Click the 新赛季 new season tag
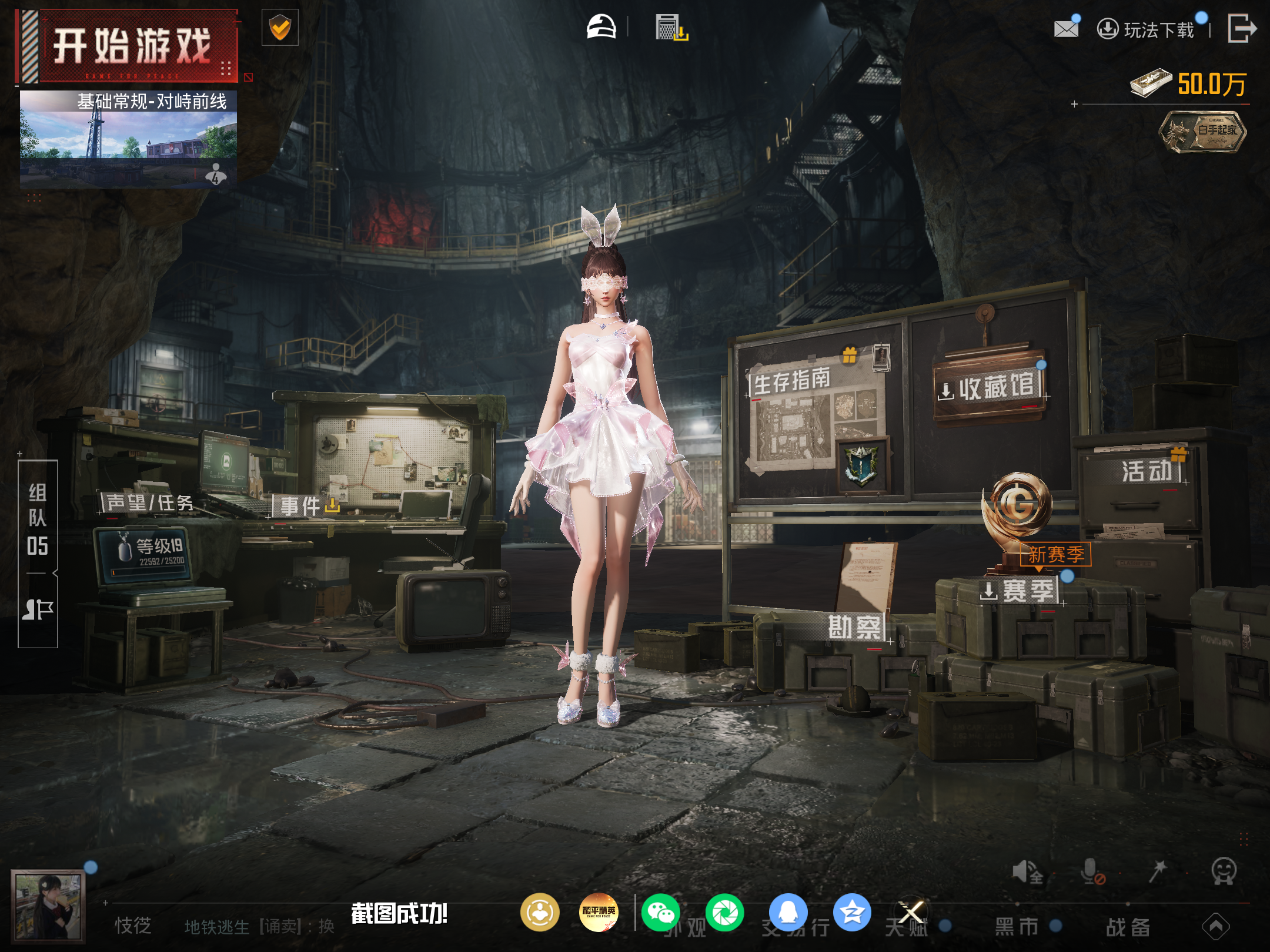Screen dimensions: 1270x952 1056,554
